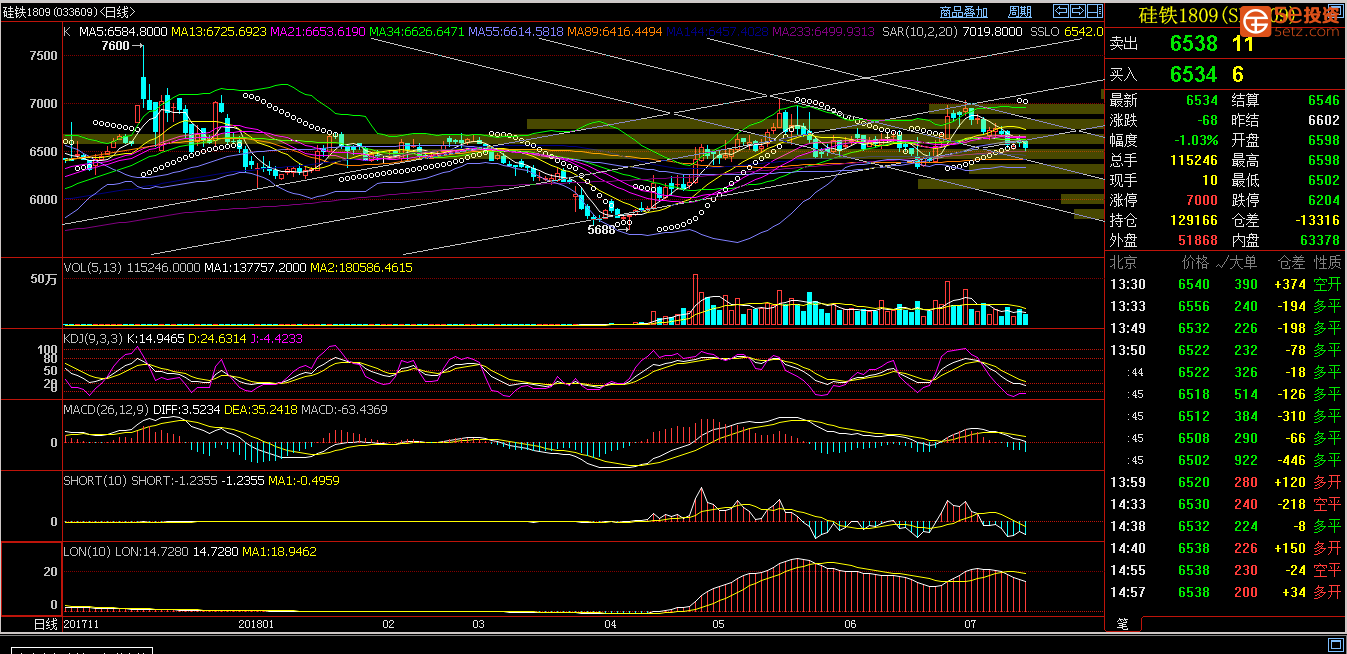Screen dimensions: 1347x654
Task: Click the 结算 value 6546
Action: [1323, 100]
